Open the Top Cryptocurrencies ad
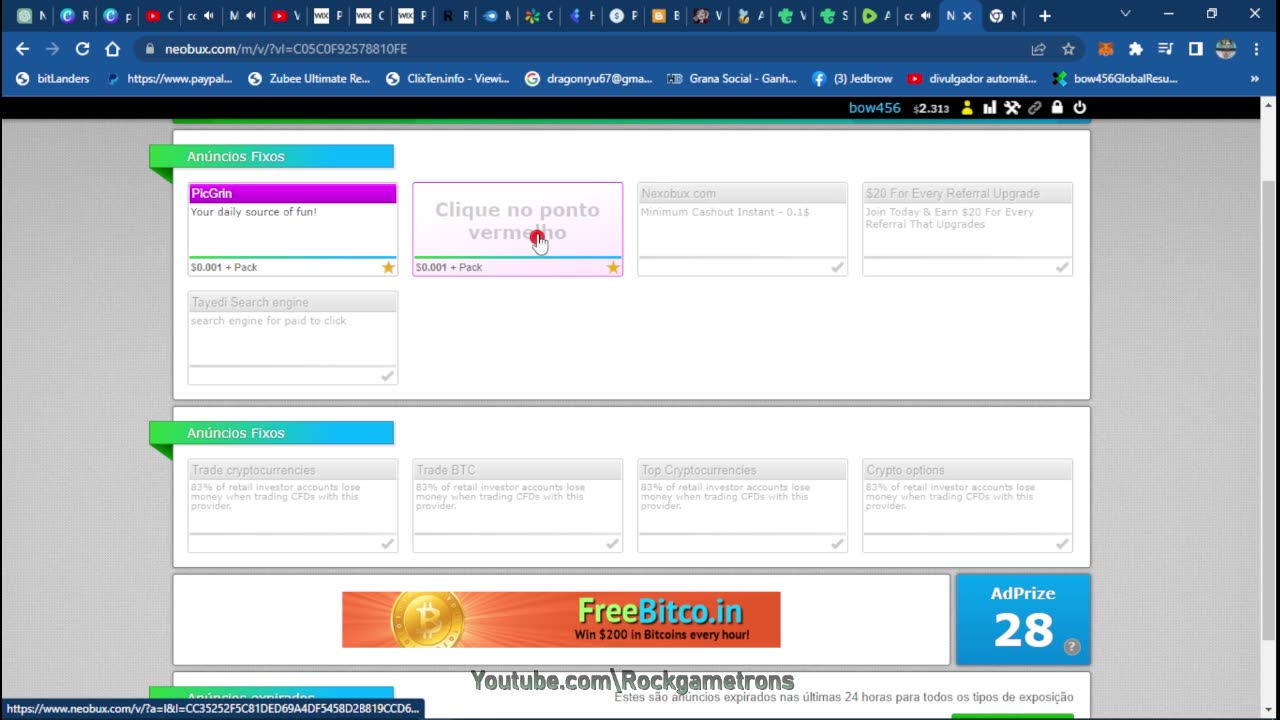1280x720 pixels. point(743,506)
